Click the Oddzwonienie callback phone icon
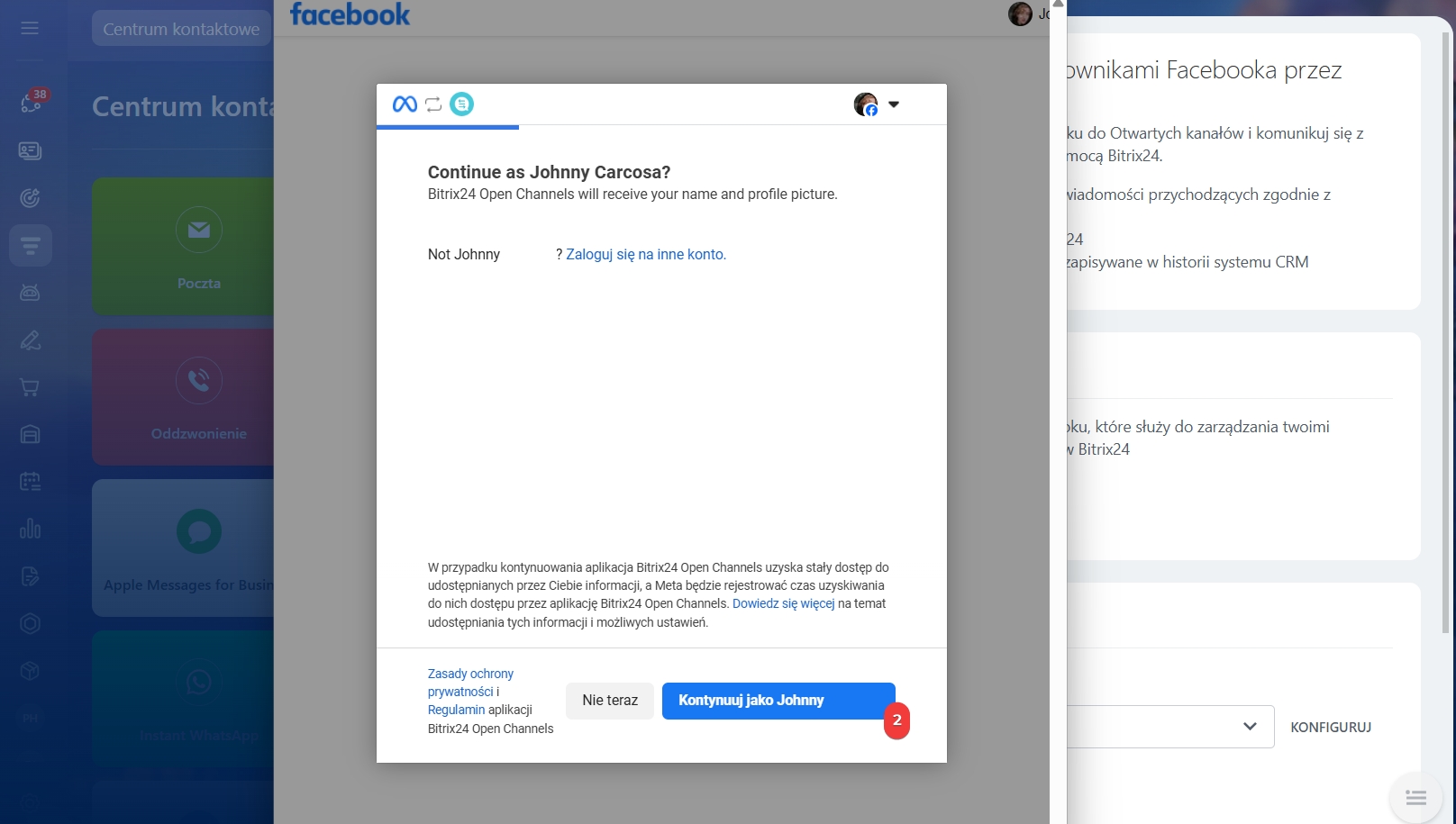The height and width of the screenshot is (824, 1456). [x=199, y=380]
